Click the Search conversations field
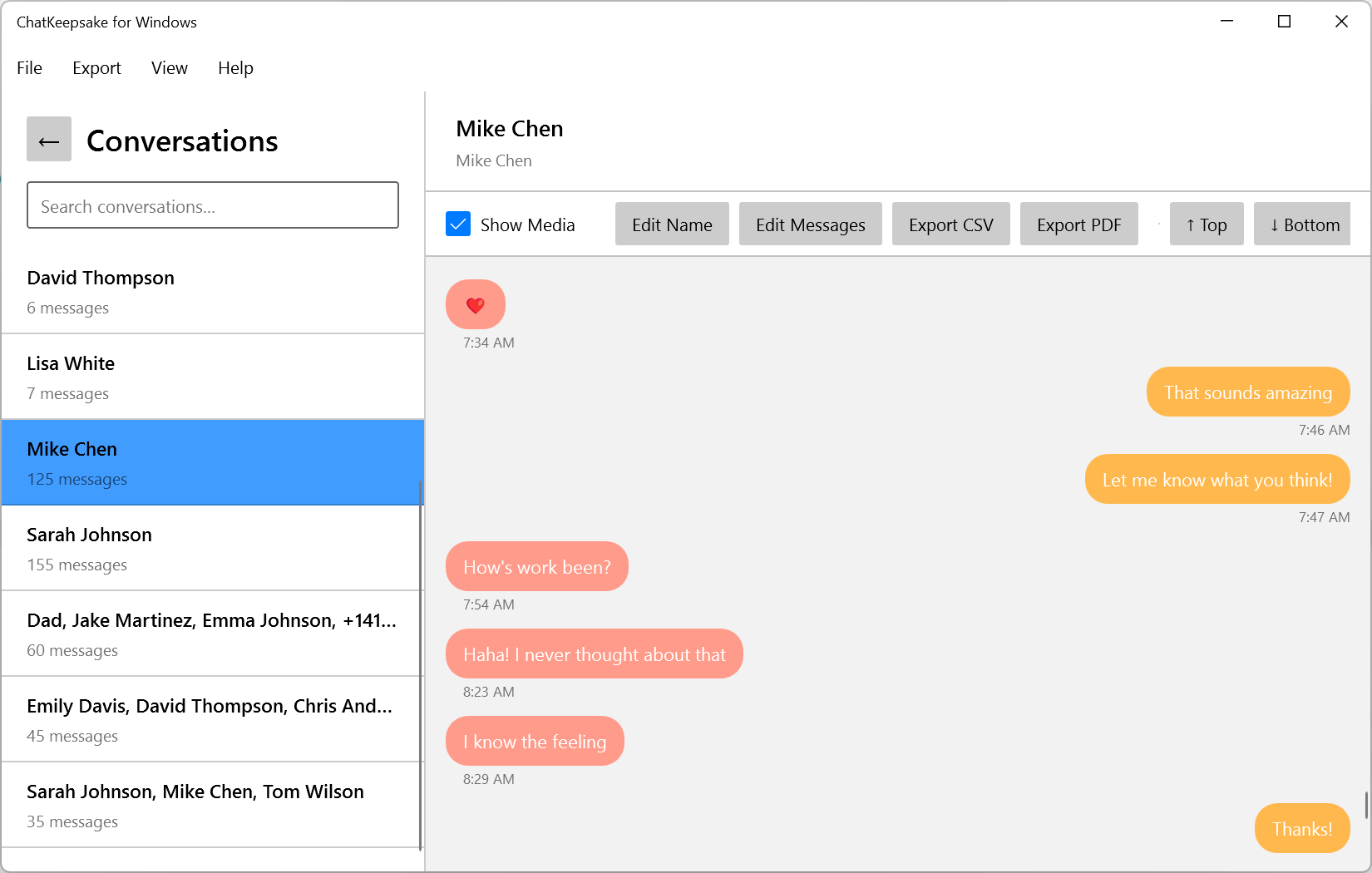The height and width of the screenshot is (873, 1372). [x=213, y=205]
